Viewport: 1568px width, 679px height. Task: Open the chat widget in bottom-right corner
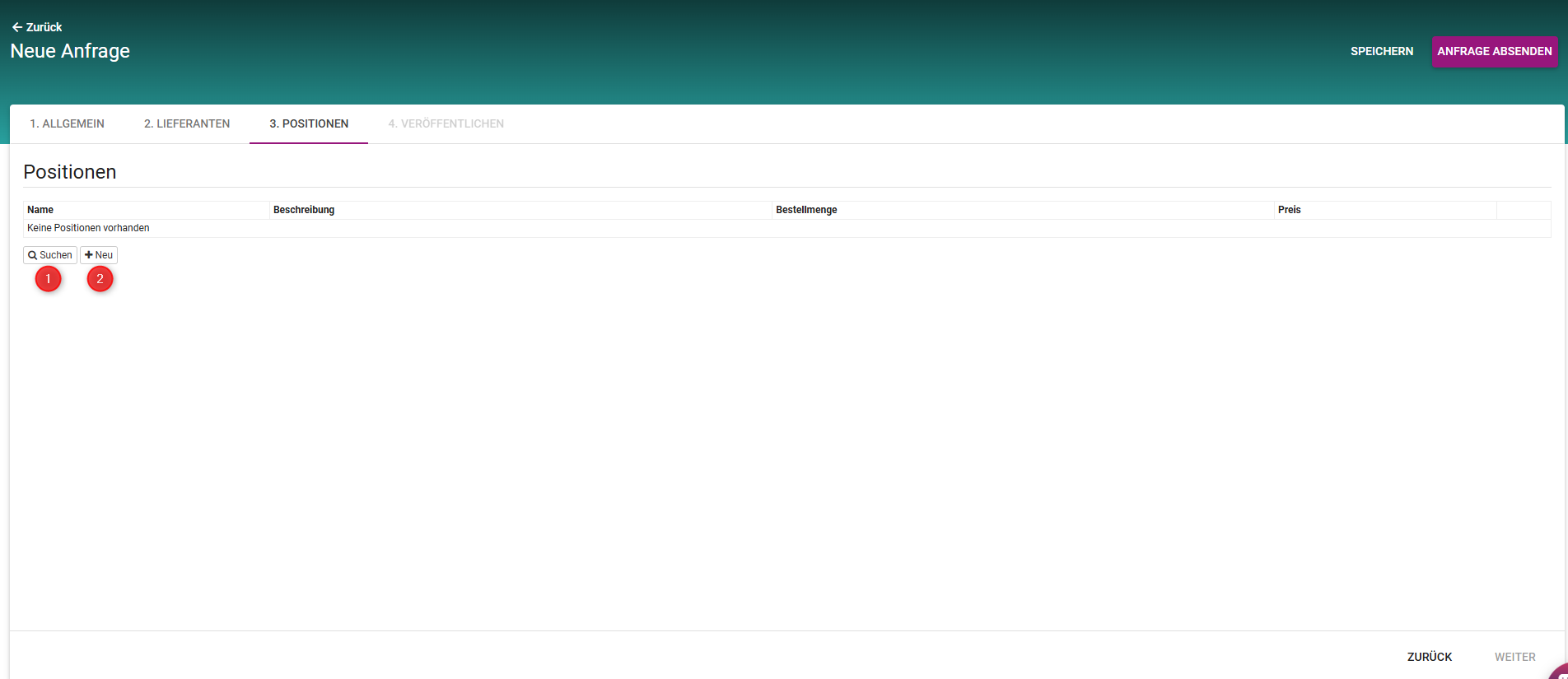[1559, 672]
